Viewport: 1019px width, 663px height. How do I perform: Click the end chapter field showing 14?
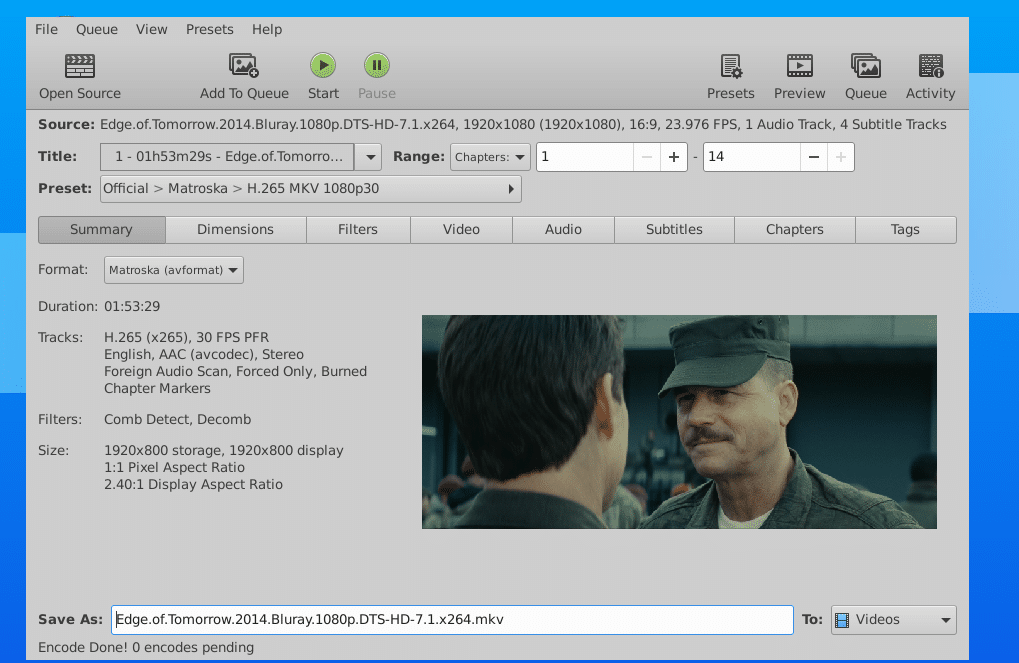coord(751,157)
